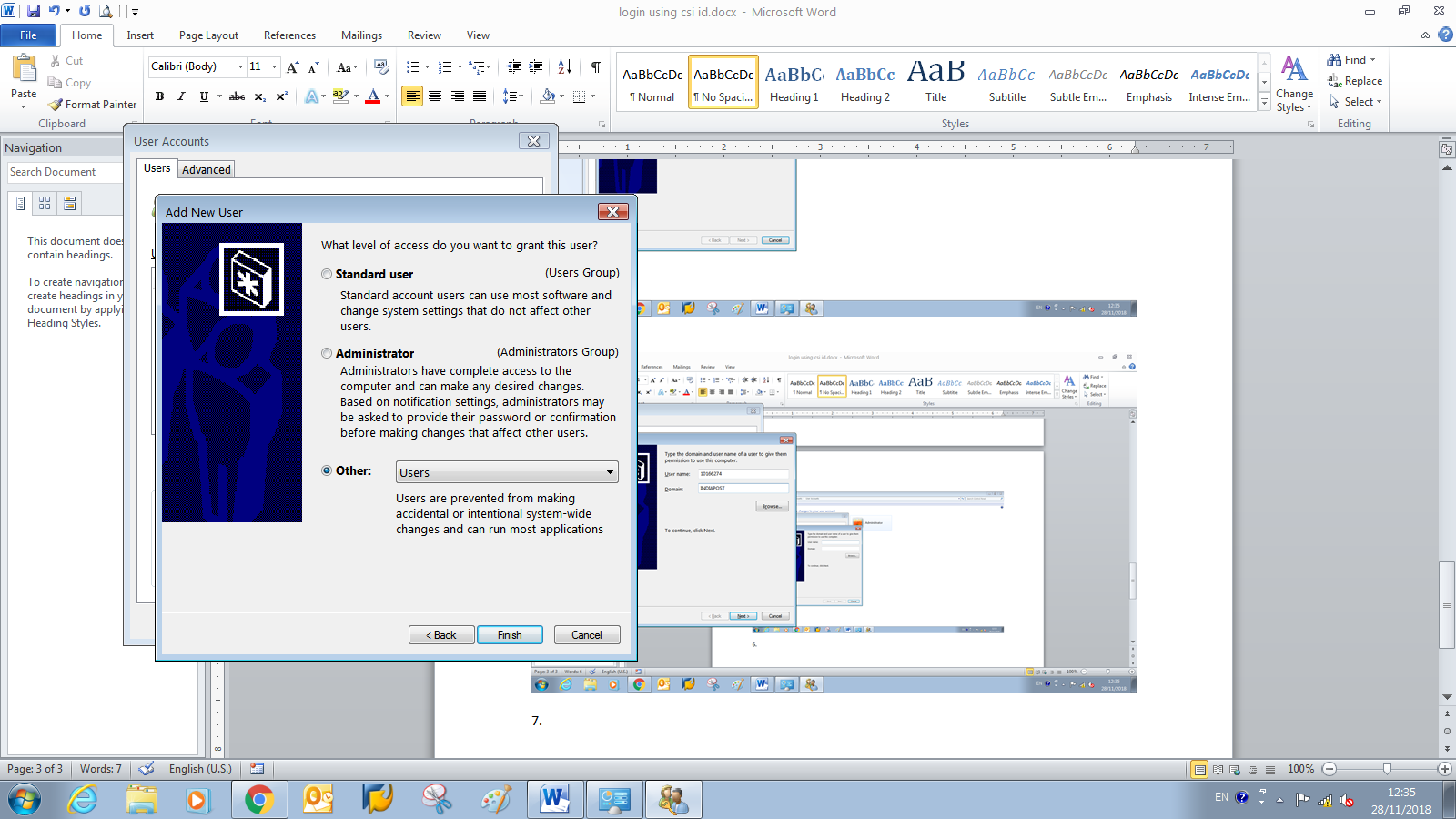Increase paragraph indent
The image size is (1456, 819).
click(536, 67)
